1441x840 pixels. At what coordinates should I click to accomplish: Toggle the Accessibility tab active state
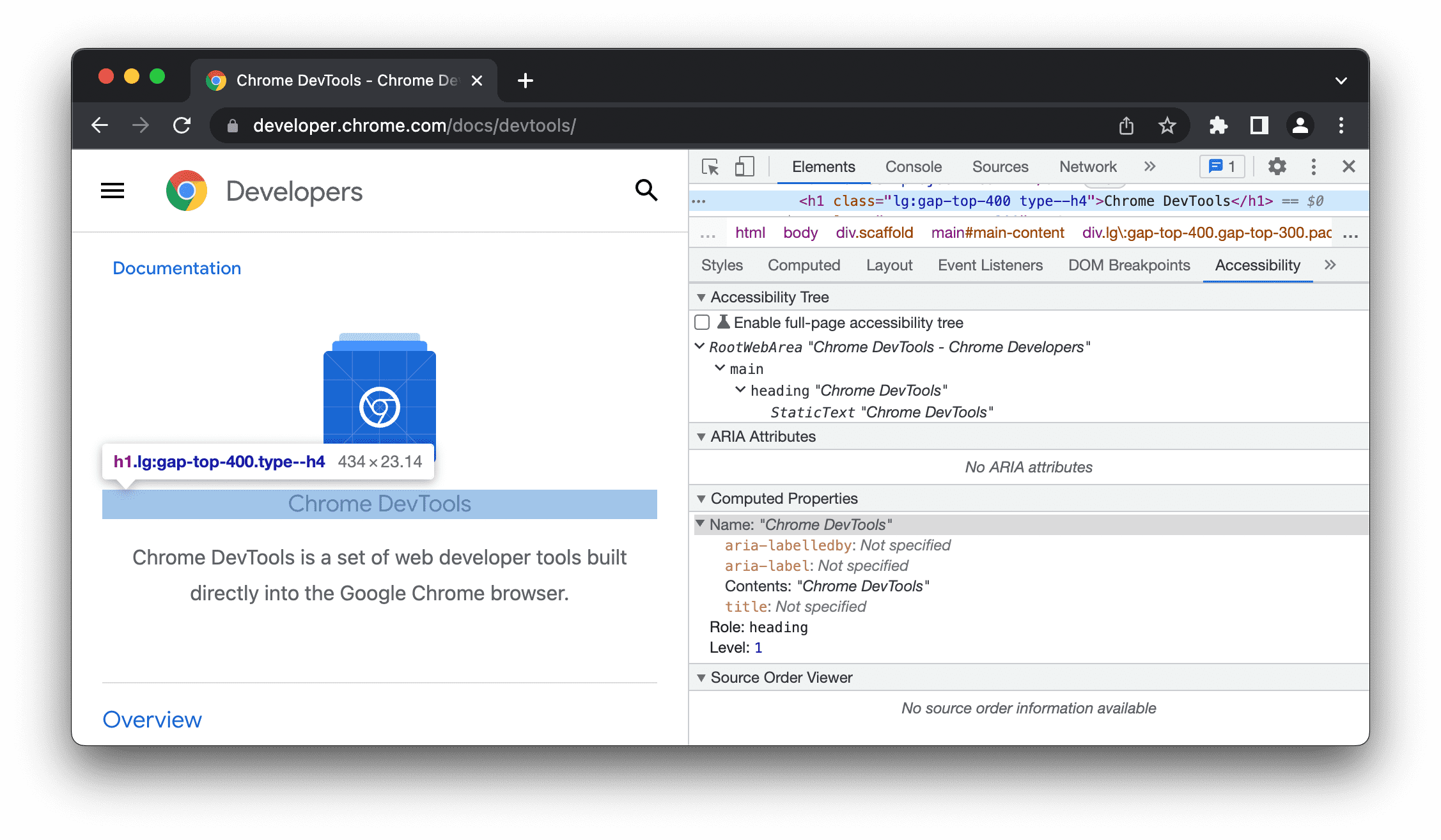pos(1257,265)
